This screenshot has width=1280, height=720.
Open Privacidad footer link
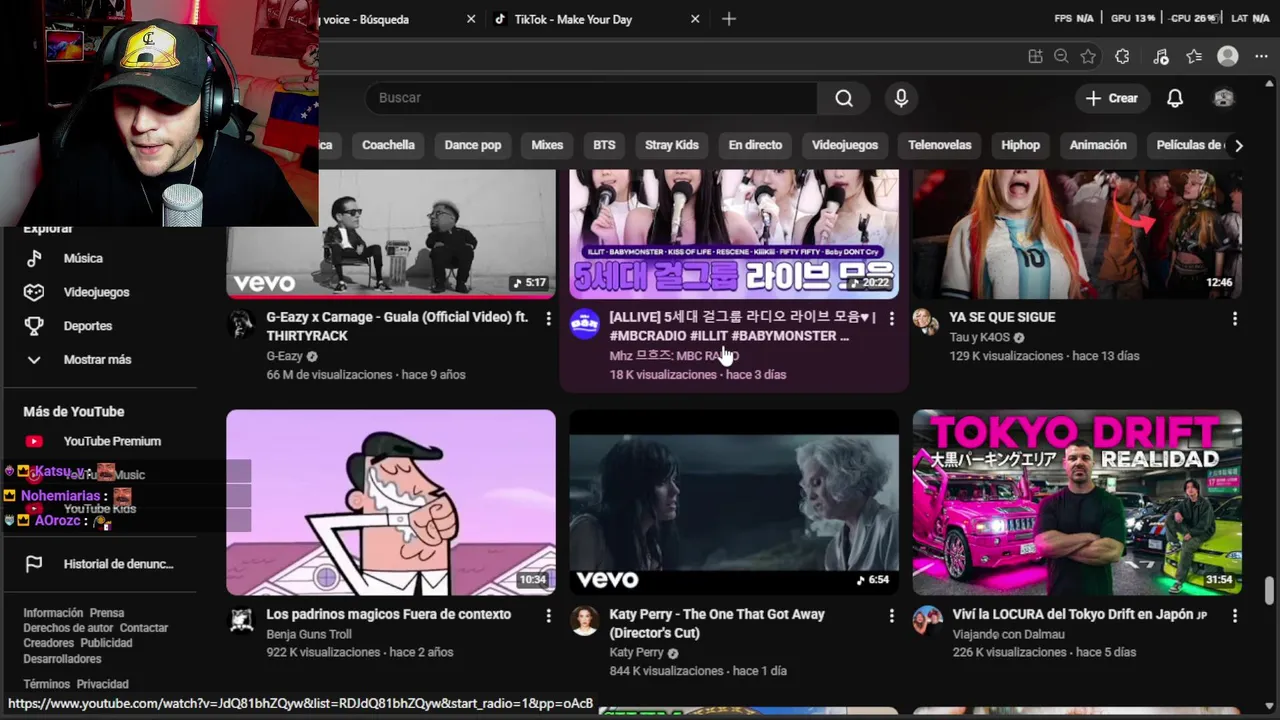click(103, 684)
